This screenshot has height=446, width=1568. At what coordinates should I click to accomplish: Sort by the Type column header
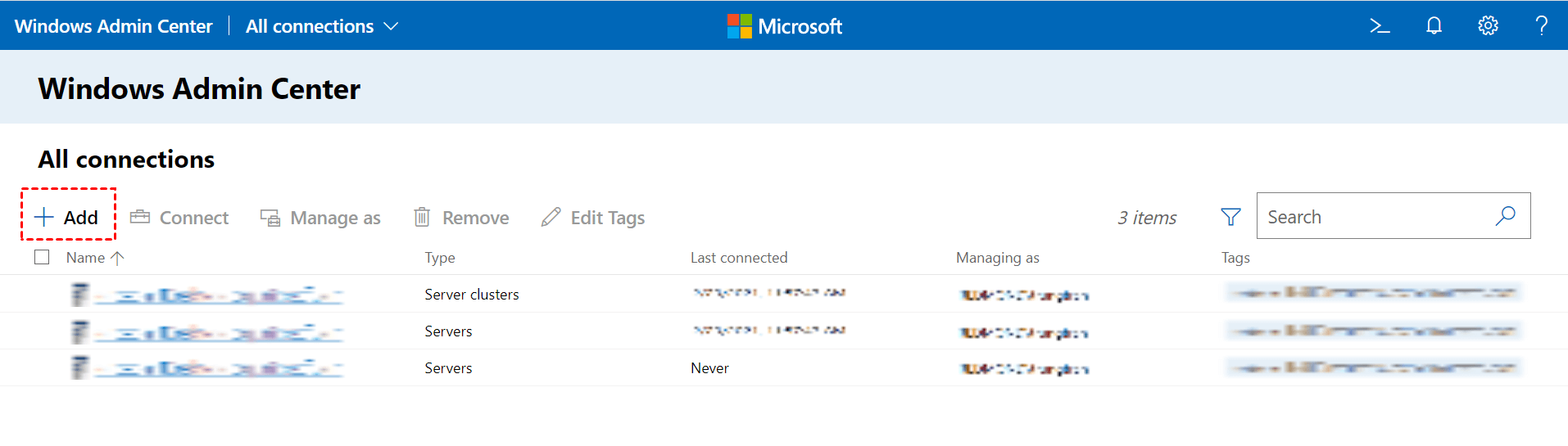(440, 258)
